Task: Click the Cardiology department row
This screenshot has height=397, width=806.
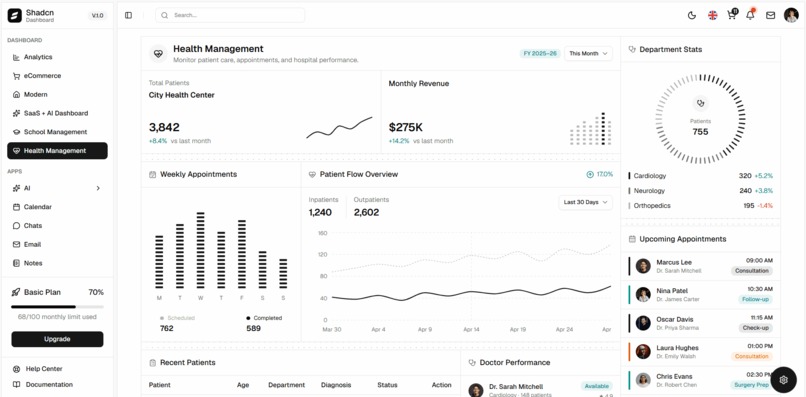Action: click(x=700, y=176)
